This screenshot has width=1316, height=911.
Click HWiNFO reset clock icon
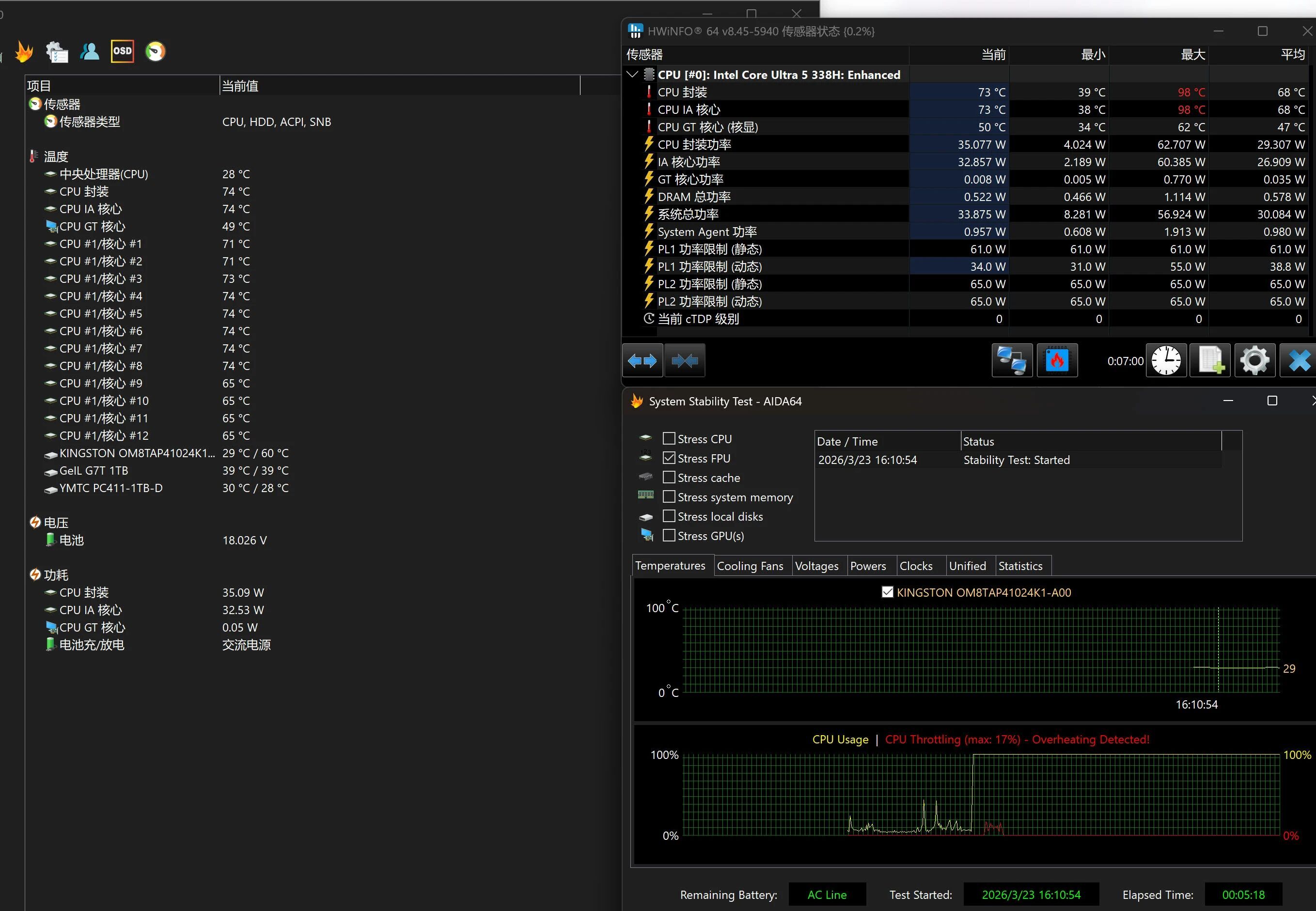click(1166, 361)
